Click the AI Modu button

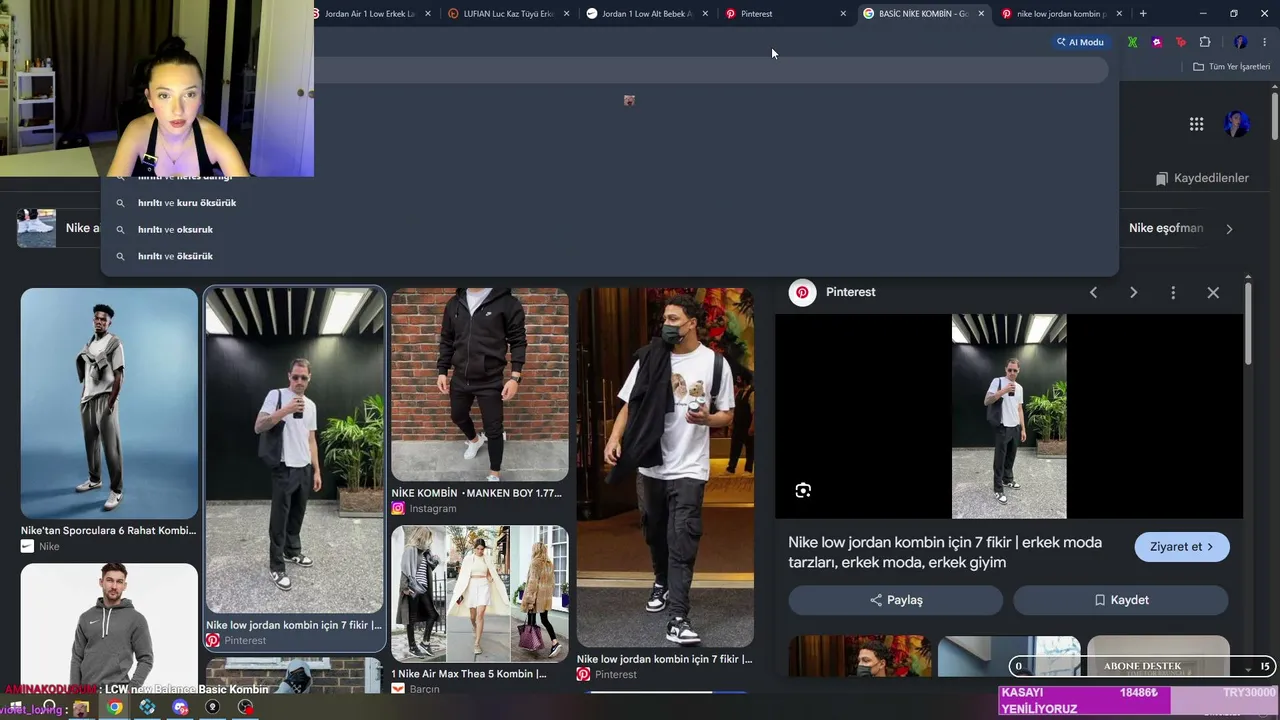(1080, 42)
